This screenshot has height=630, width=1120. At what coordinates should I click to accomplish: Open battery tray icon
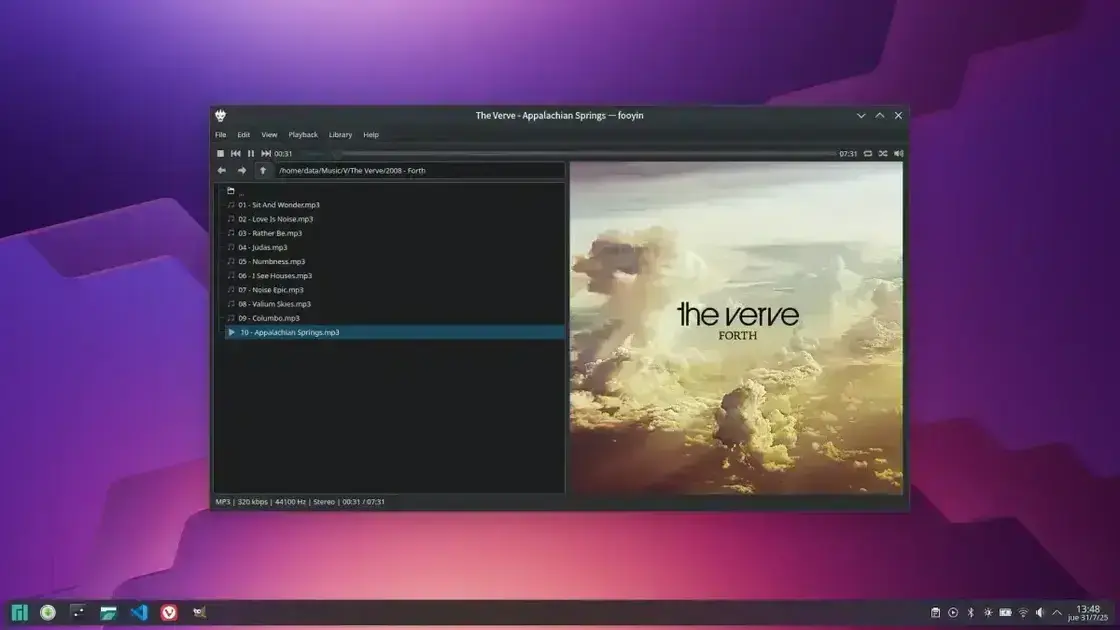coord(1005,612)
